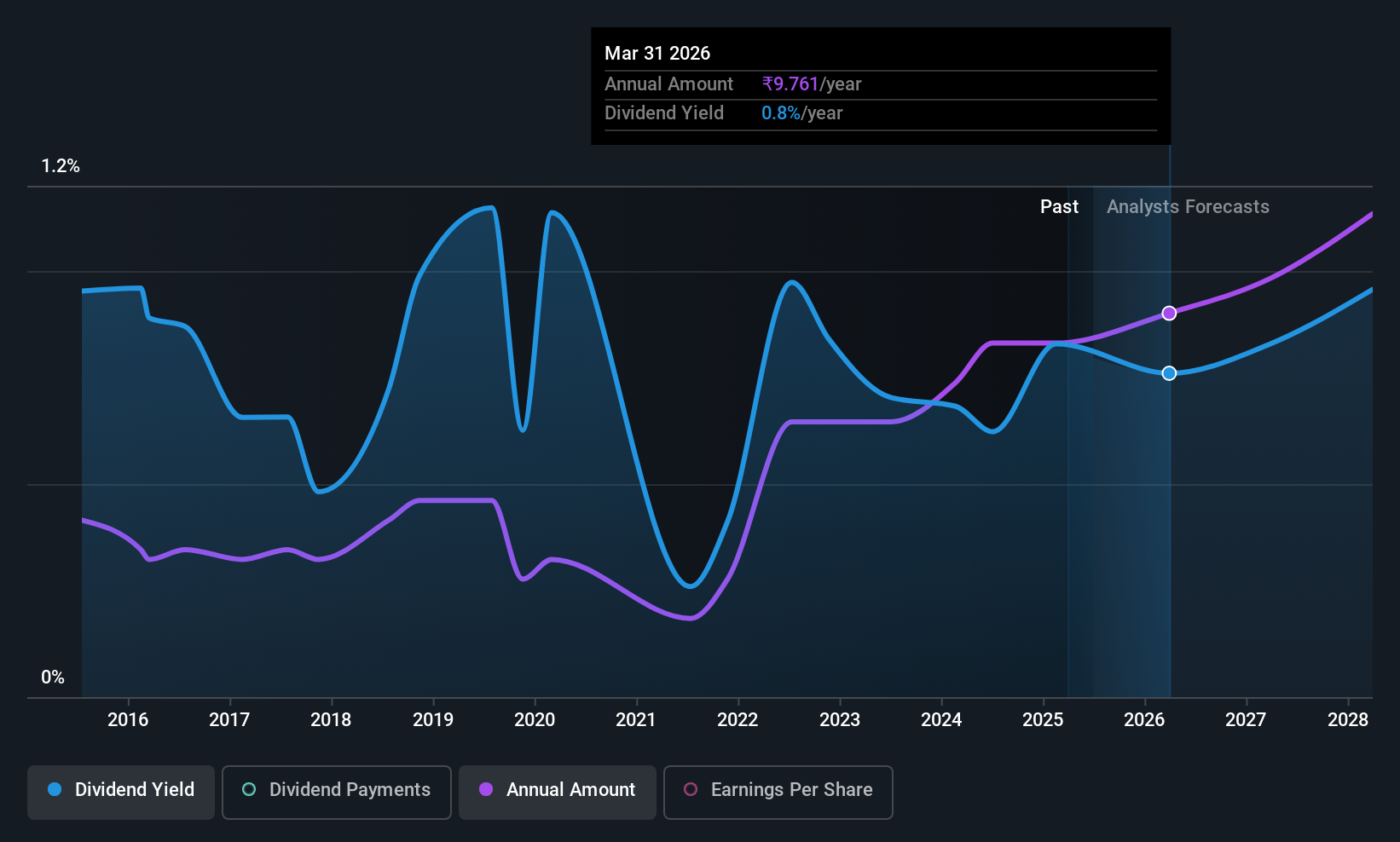Image resolution: width=1400 pixels, height=842 pixels.
Task: Click the purple Annual Amount legend dot
Action: [486, 789]
